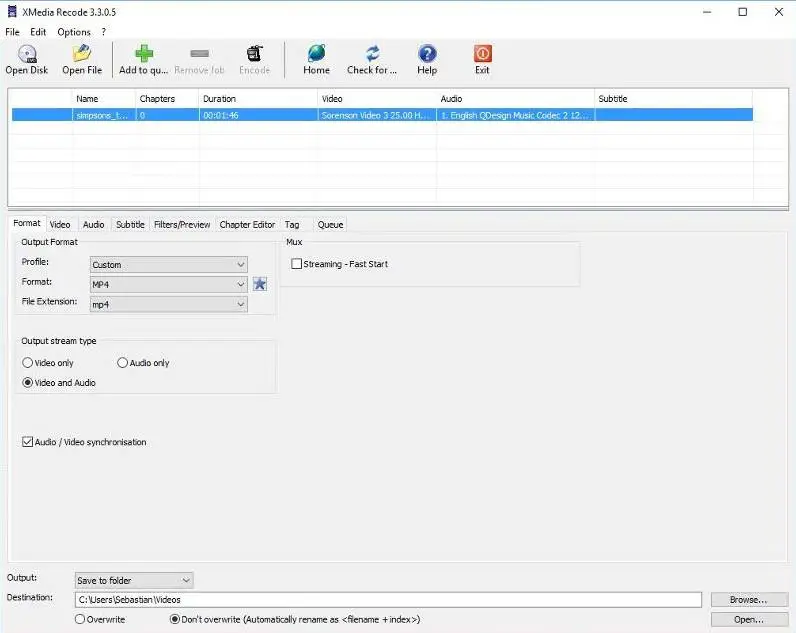796x633 pixels.
Task: Open the Options menu
Action: click(74, 32)
